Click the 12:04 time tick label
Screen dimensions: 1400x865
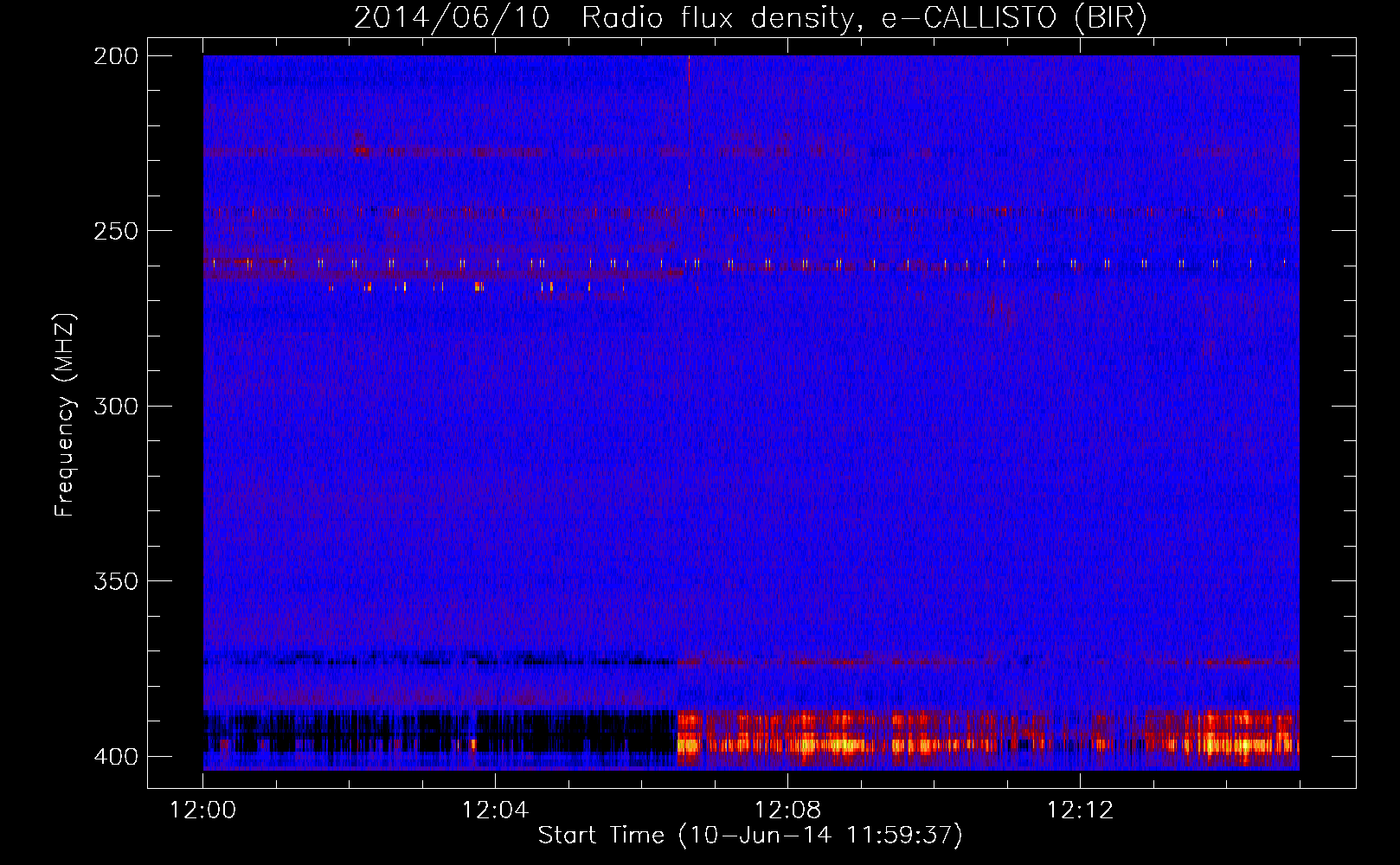click(x=495, y=811)
